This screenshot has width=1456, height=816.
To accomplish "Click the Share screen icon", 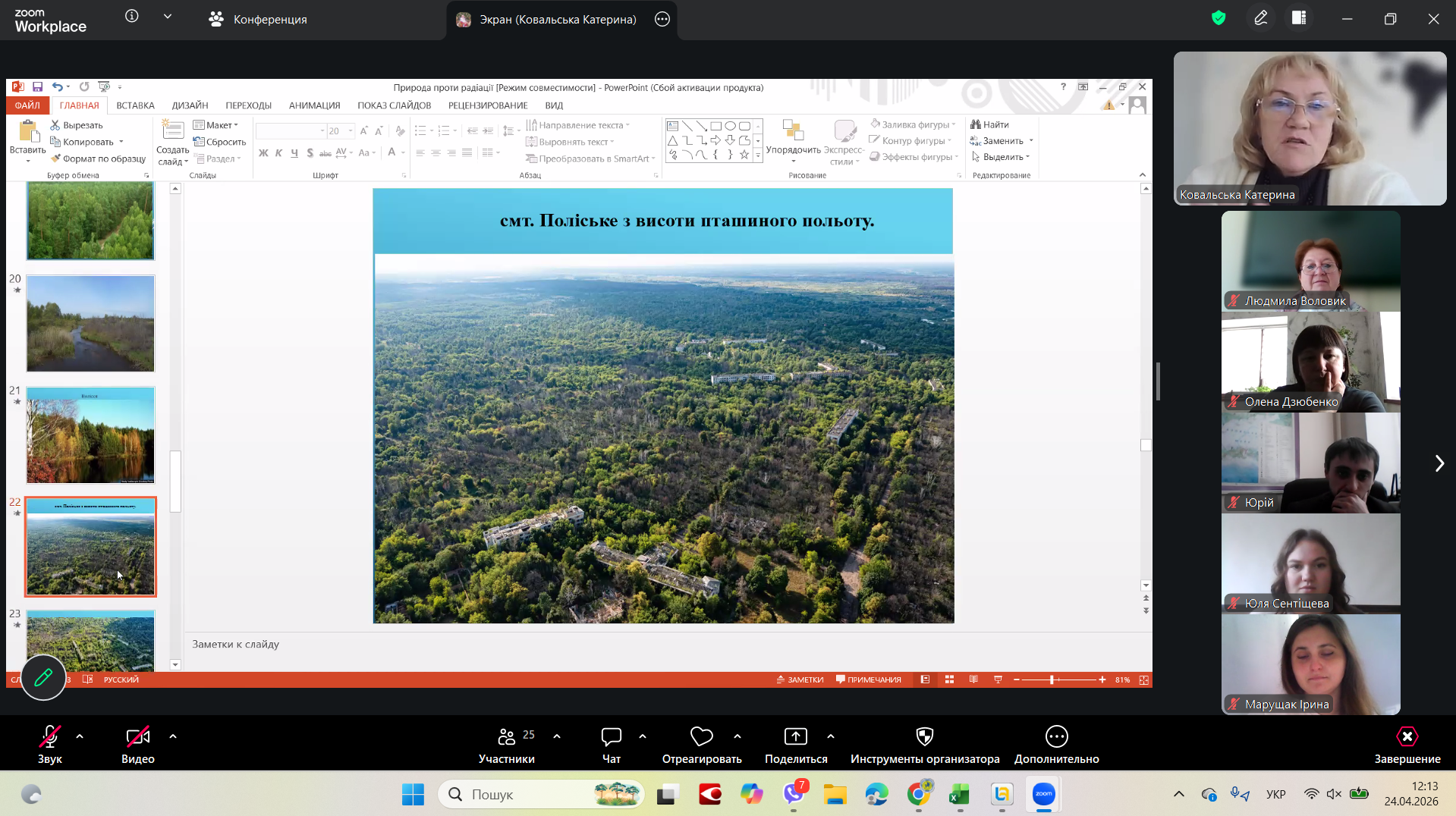I will coord(795,737).
